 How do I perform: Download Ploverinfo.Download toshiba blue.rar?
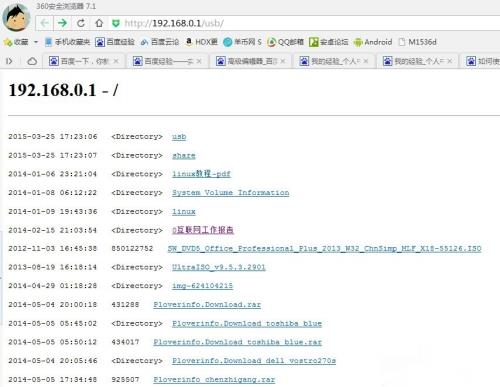[x=238, y=342]
